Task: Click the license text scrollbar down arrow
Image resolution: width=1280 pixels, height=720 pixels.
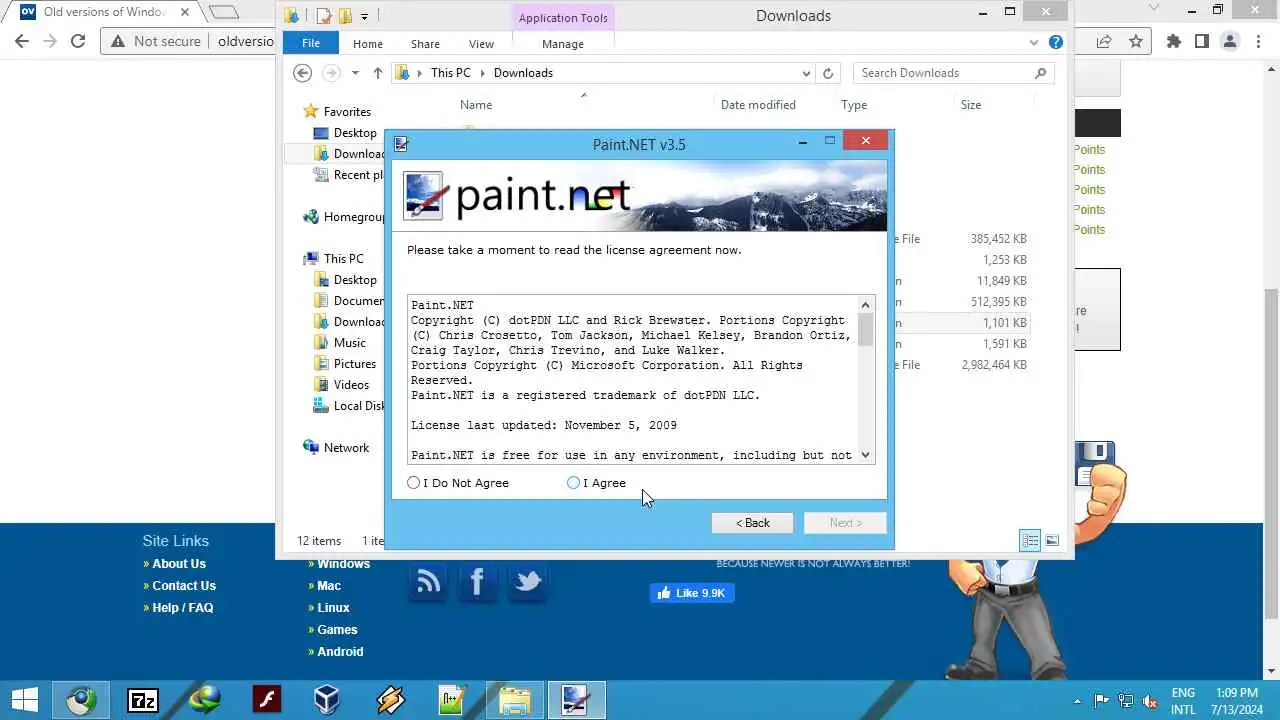Action: coord(865,455)
